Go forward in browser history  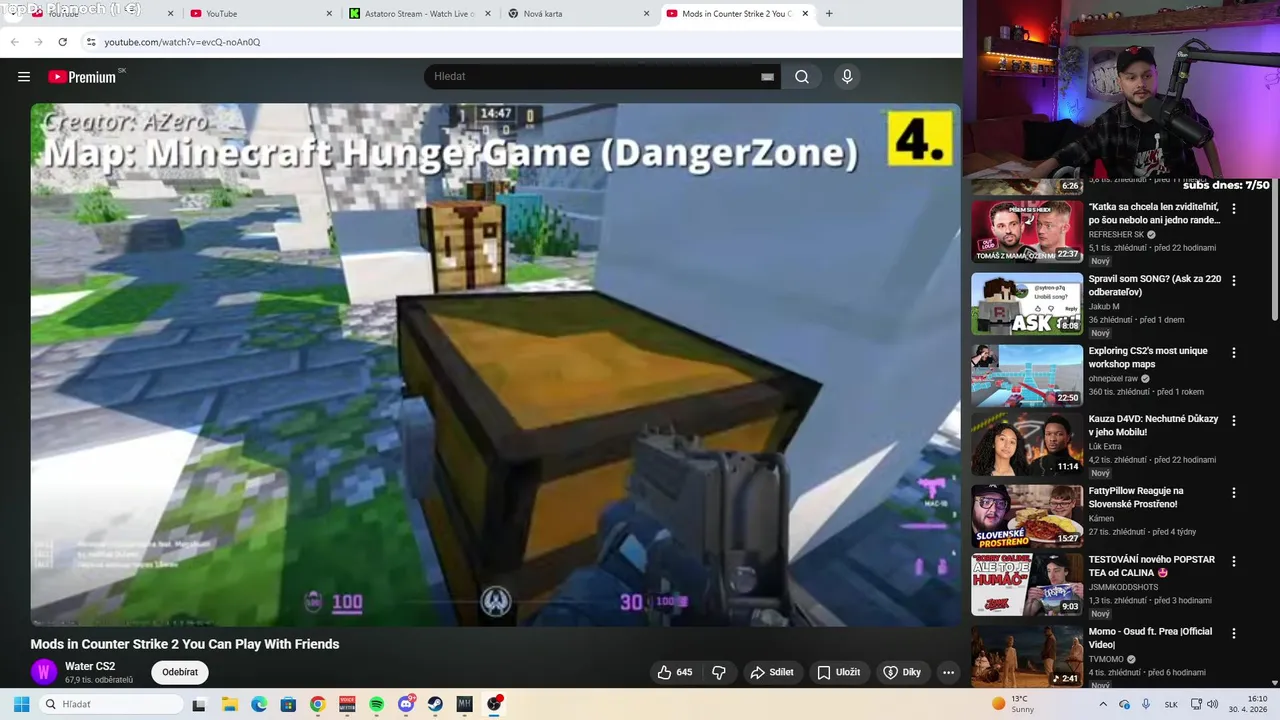point(38,42)
